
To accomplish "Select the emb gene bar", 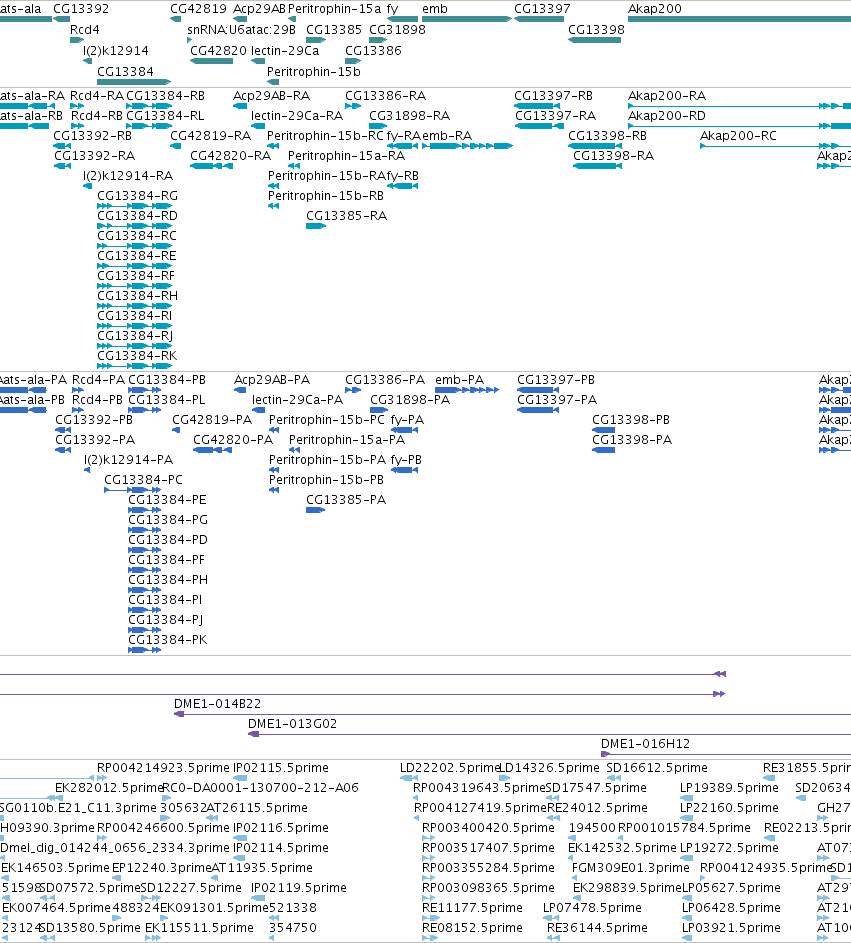I will [467, 19].
